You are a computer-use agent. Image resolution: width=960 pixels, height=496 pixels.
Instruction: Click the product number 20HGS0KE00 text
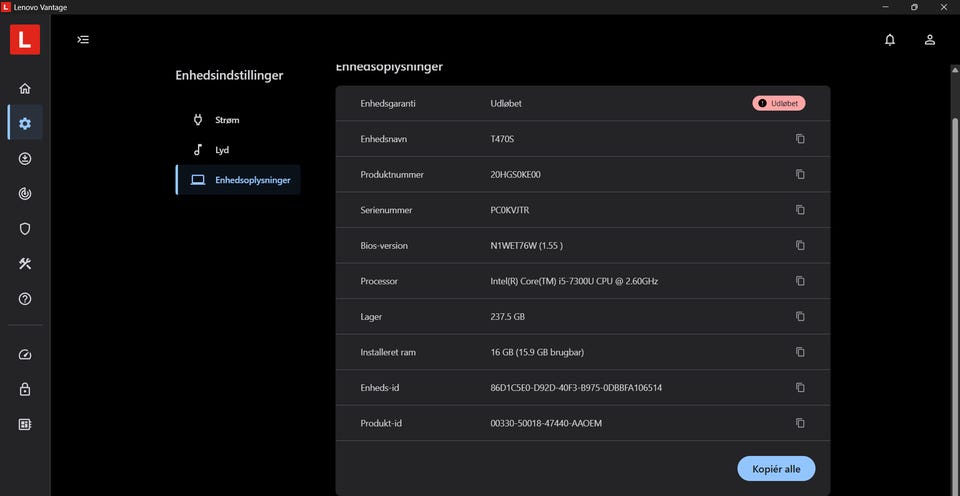[x=515, y=175]
